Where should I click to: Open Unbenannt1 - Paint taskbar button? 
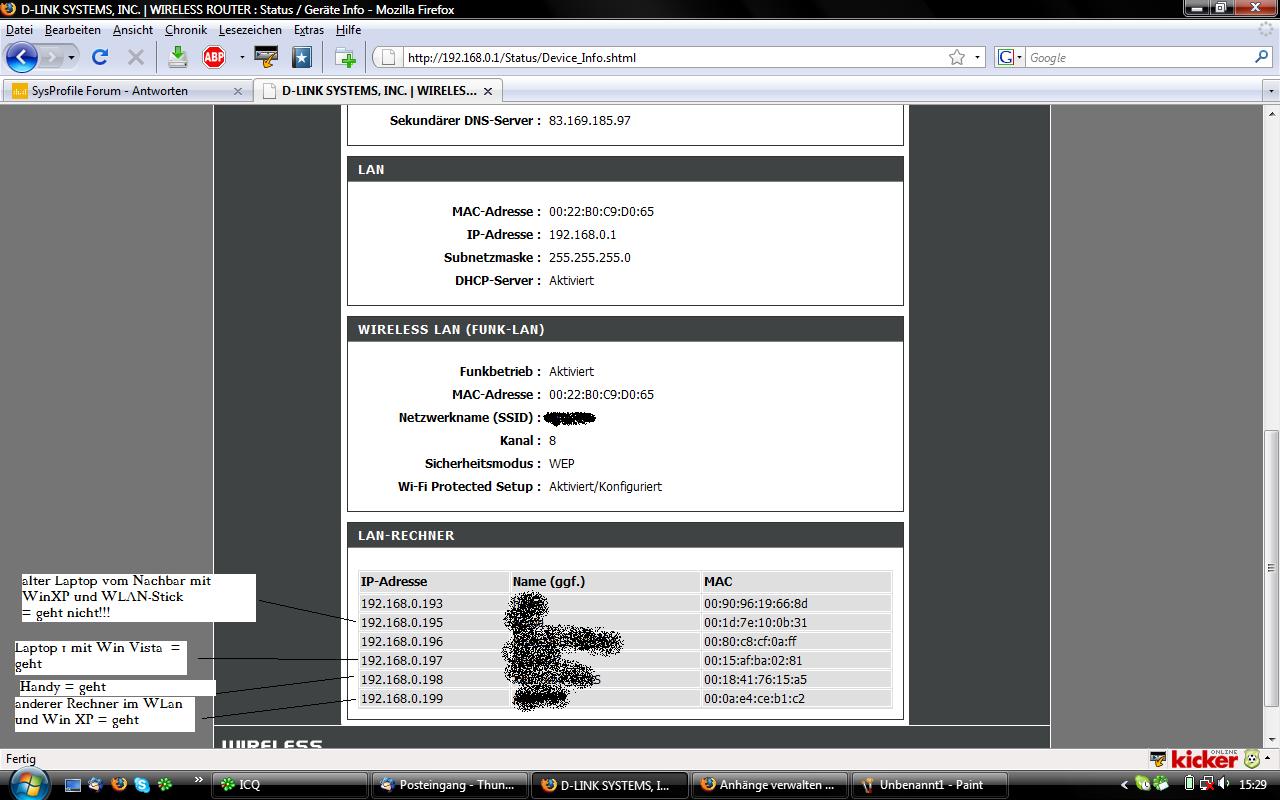coord(929,785)
